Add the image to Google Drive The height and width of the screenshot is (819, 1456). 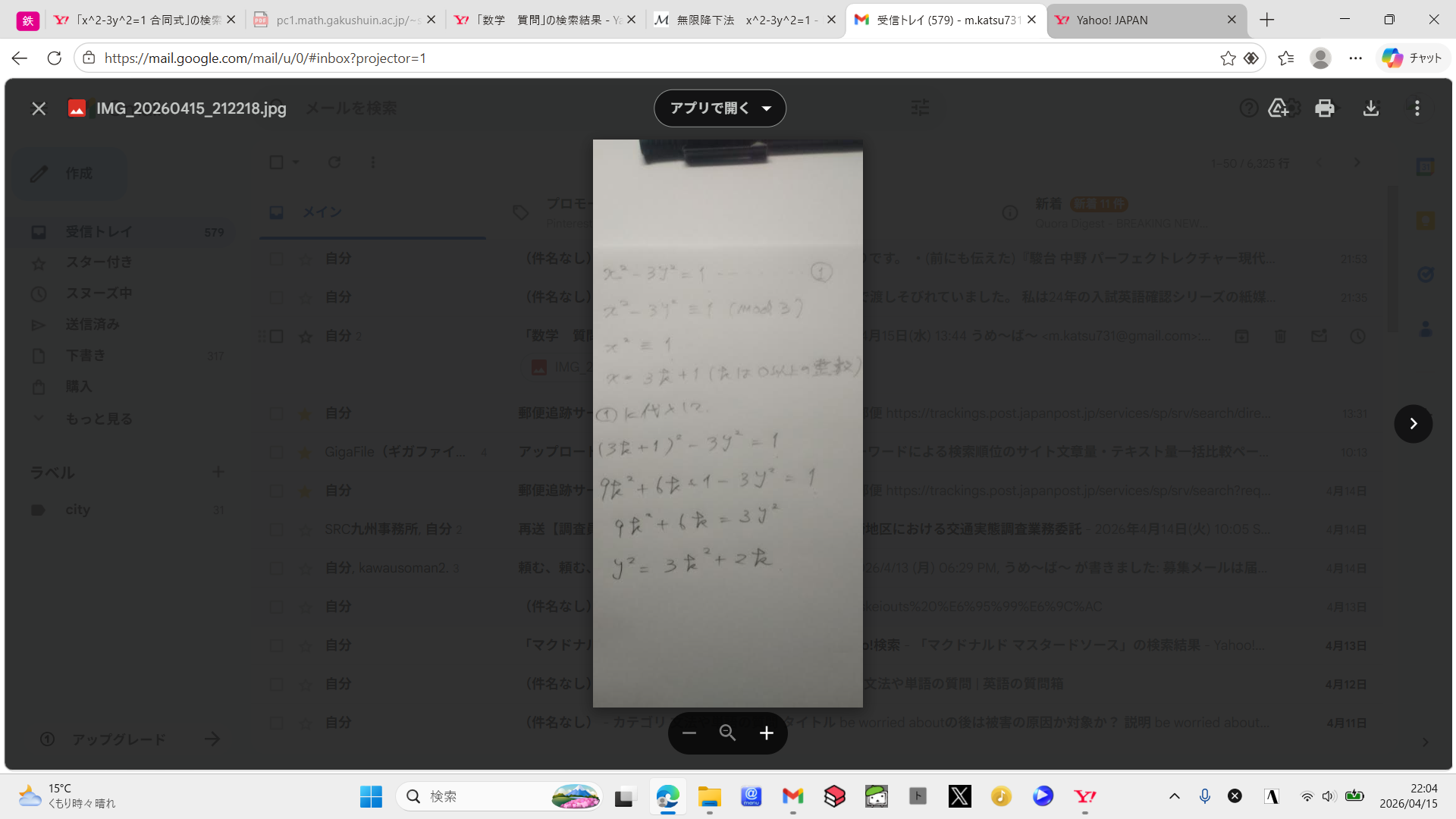click(1279, 108)
